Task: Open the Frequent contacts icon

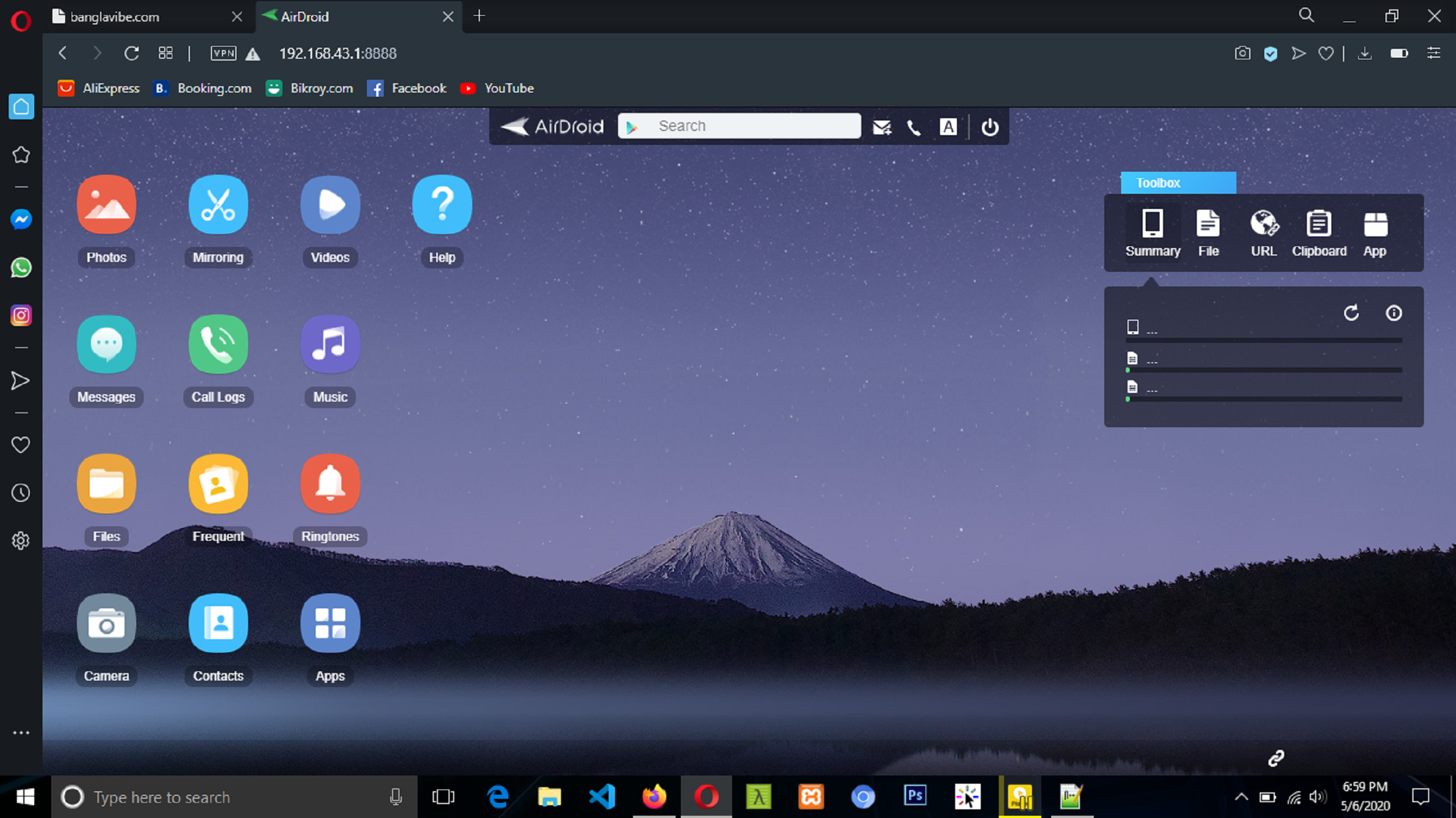Action: point(218,484)
